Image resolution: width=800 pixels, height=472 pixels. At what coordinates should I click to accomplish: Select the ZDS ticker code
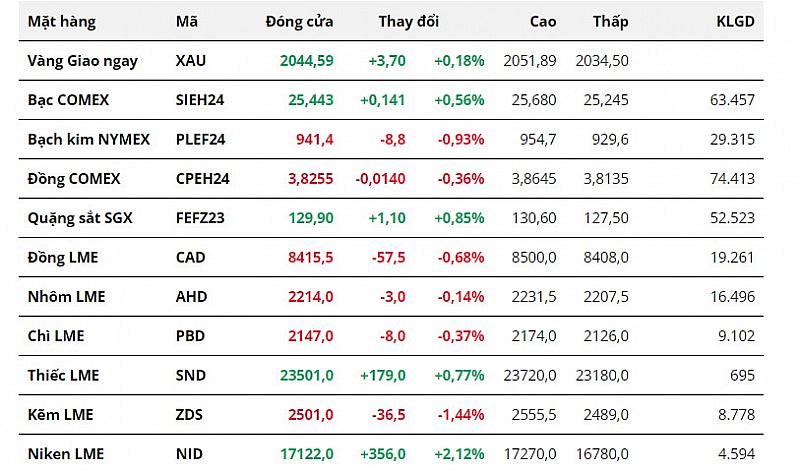(190, 415)
